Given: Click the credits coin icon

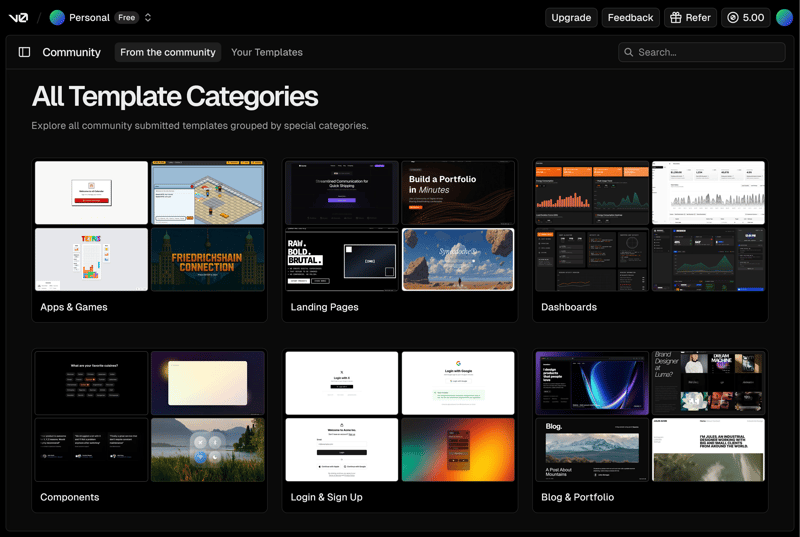Looking at the screenshot, I should (733, 17).
